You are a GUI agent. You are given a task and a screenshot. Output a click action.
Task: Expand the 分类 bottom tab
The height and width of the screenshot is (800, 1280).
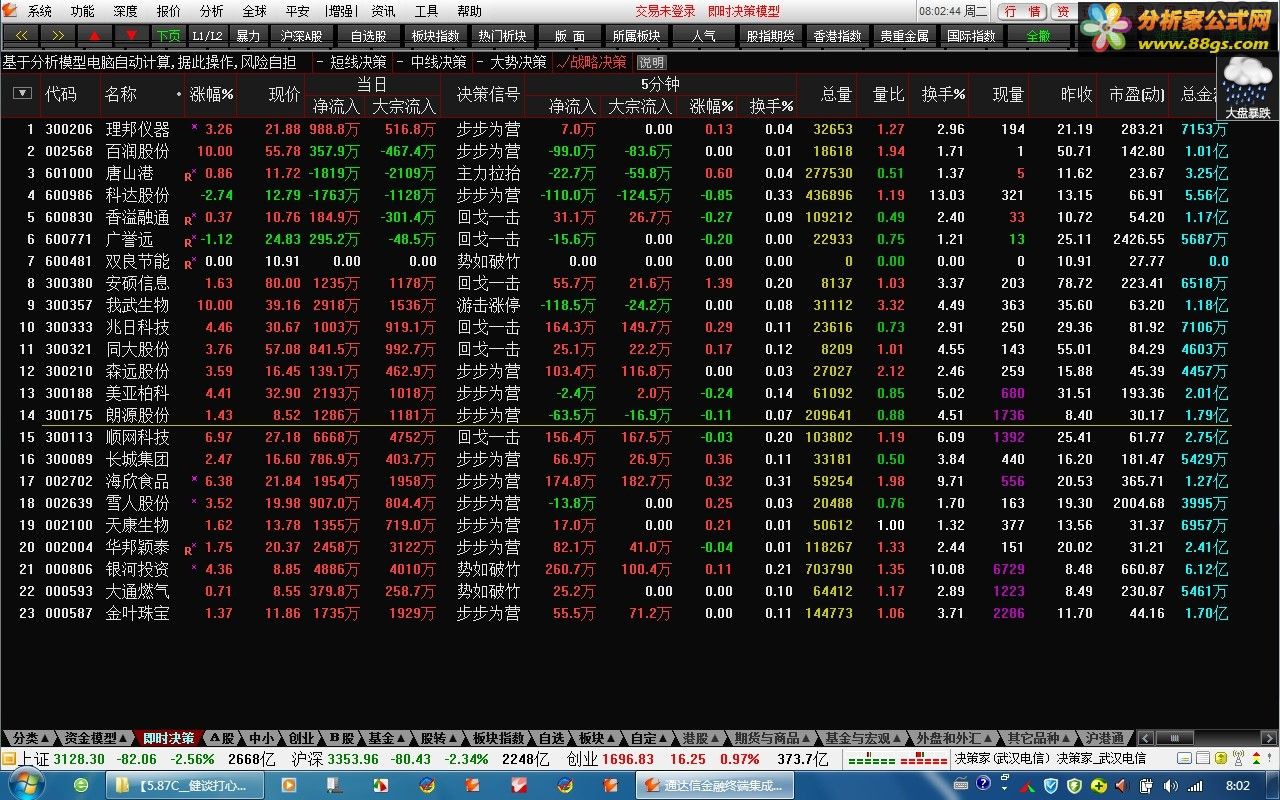point(31,738)
